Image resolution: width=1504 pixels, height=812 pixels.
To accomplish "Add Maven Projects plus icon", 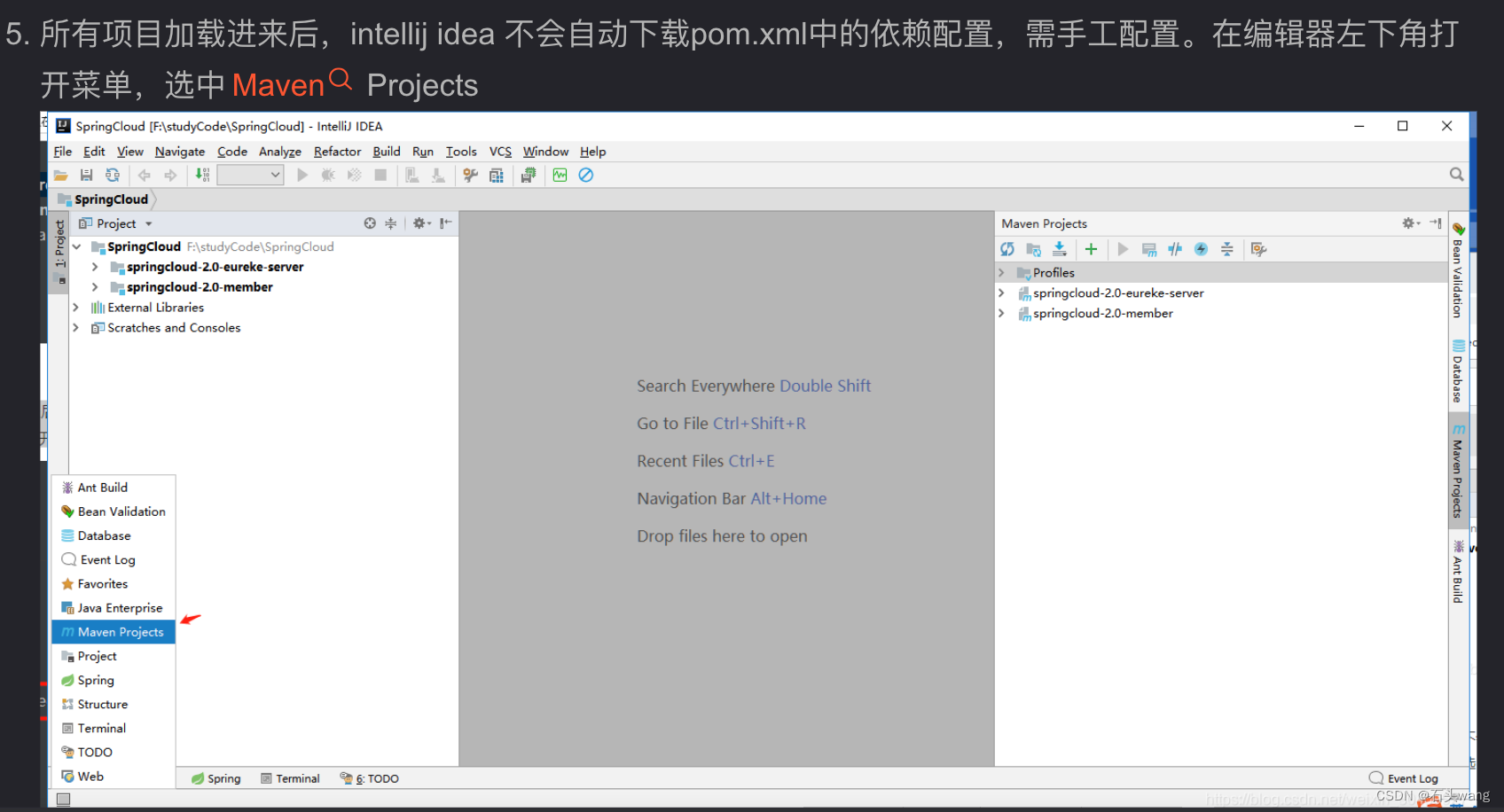I will click(1091, 249).
